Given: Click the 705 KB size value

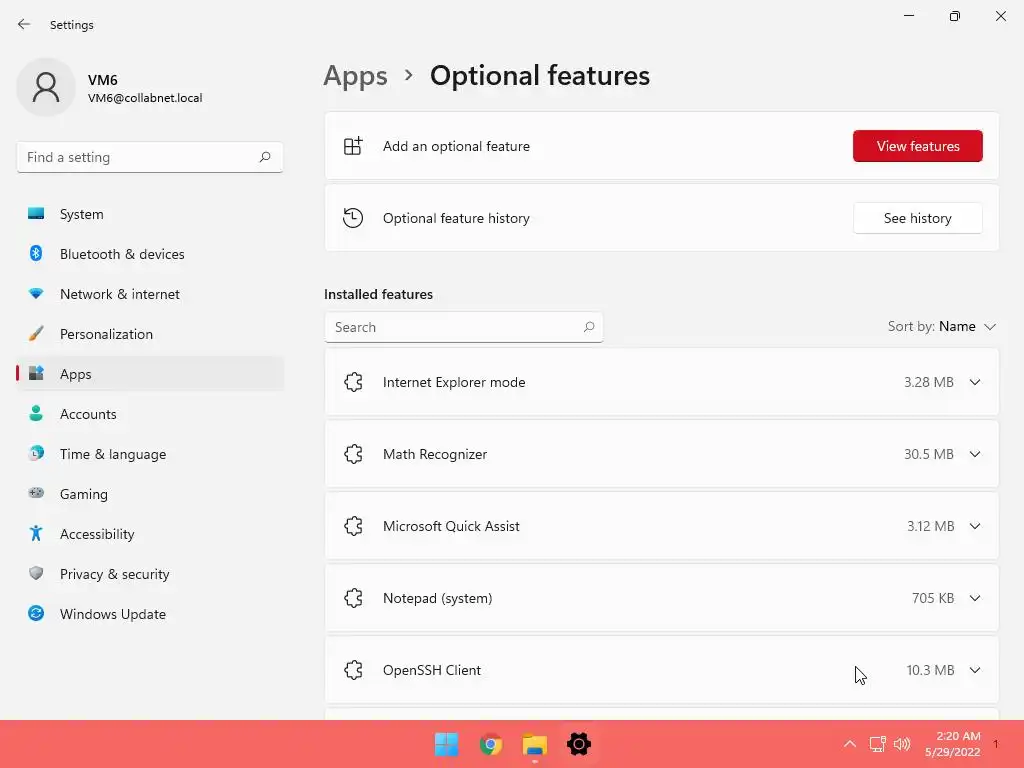Looking at the screenshot, I should (933, 598).
